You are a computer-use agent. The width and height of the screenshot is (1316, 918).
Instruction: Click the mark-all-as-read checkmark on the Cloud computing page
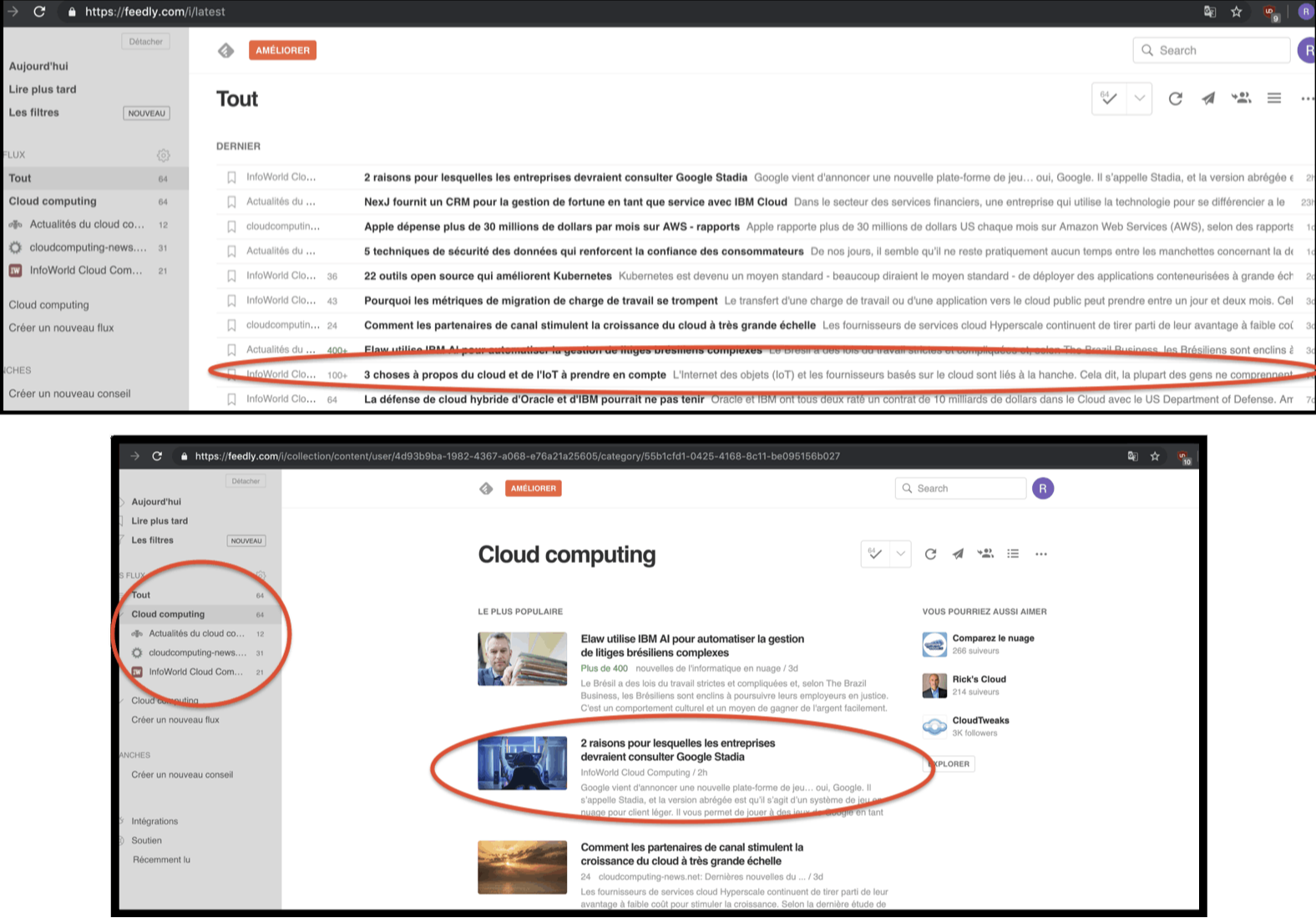point(874,554)
